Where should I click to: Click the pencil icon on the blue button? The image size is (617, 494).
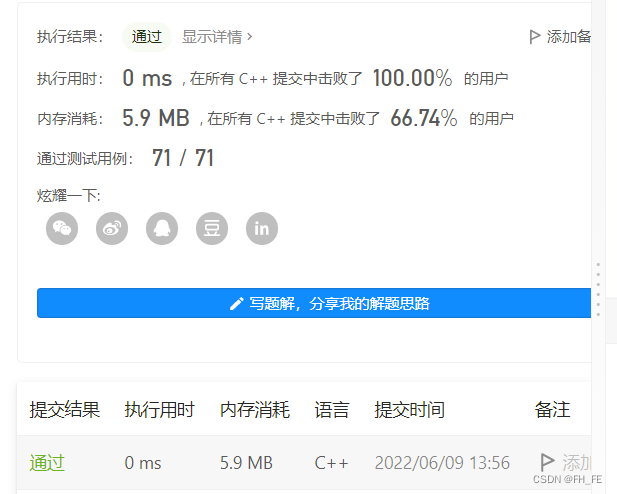tap(236, 303)
